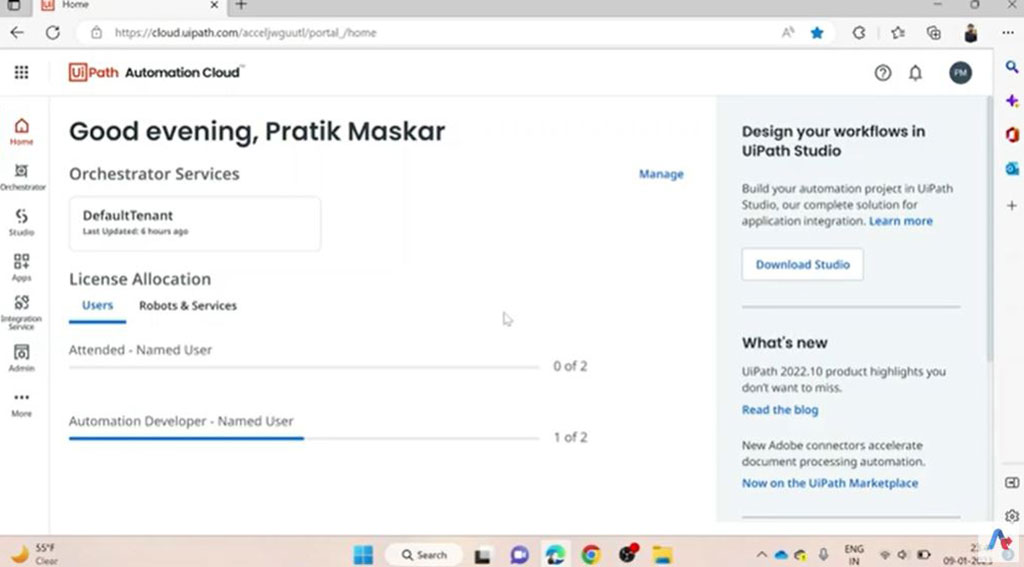The image size is (1024, 567).
Task: Open the app launcher grid icon
Action: click(x=22, y=73)
